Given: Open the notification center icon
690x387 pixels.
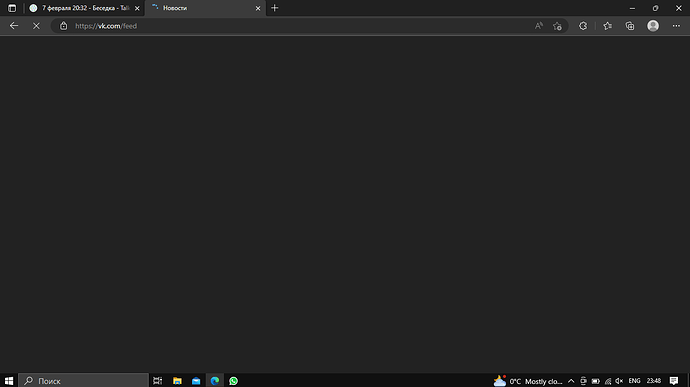Looking at the screenshot, I should (674, 381).
